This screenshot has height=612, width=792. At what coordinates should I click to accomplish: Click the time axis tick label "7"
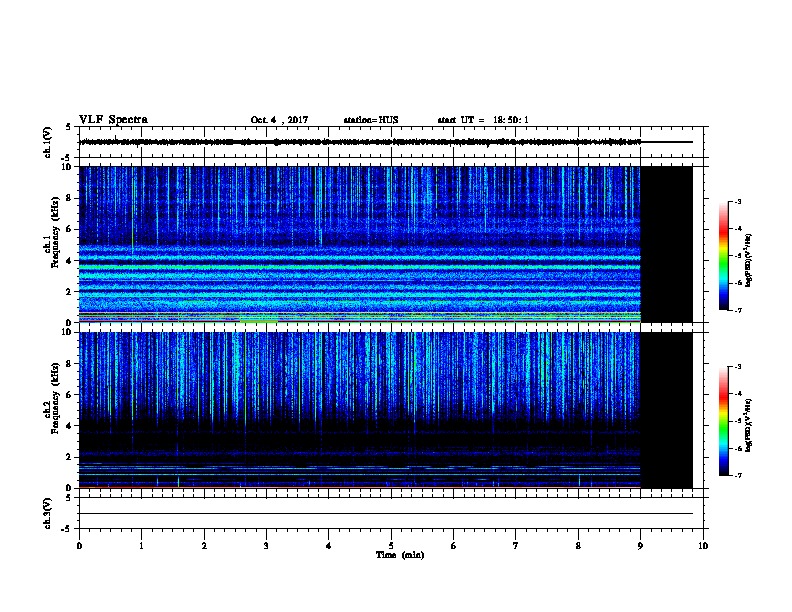[x=516, y=546]
